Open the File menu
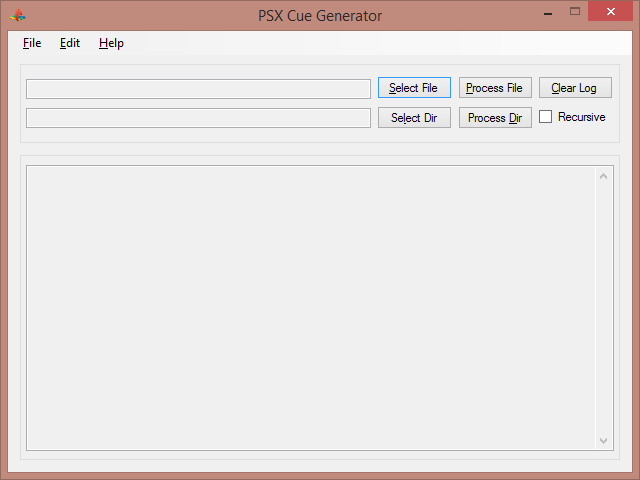640x480 pixels. tap(32, 43)
